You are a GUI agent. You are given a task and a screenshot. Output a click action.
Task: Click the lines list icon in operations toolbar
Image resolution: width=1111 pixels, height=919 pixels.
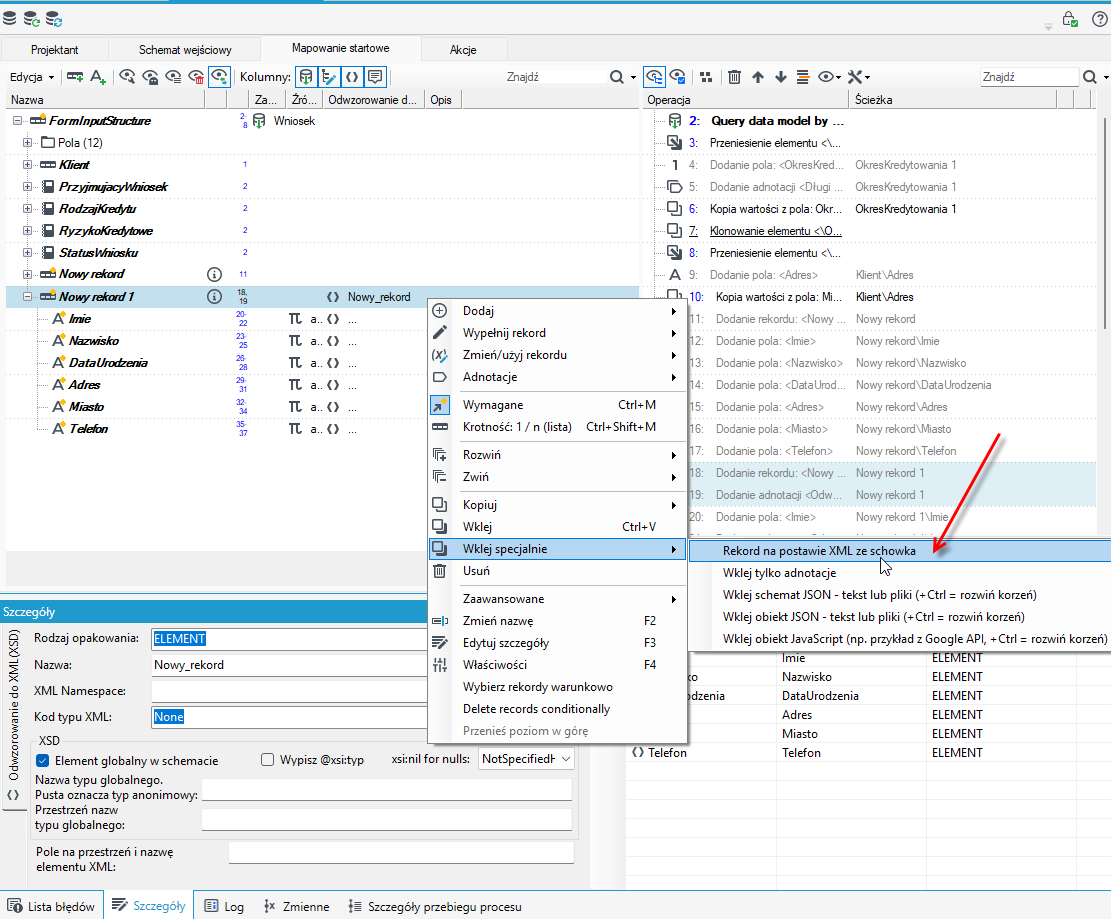pyautogui.click(x=803, y=77)
